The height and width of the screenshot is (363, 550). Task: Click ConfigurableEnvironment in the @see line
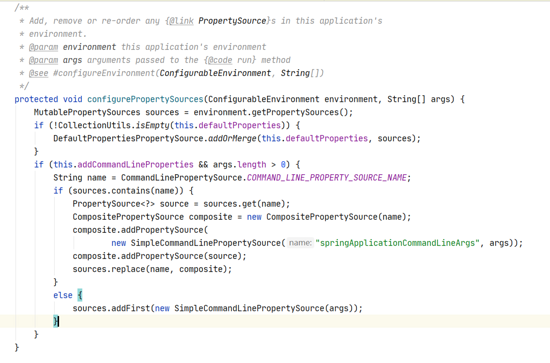[x=215, y=73]
